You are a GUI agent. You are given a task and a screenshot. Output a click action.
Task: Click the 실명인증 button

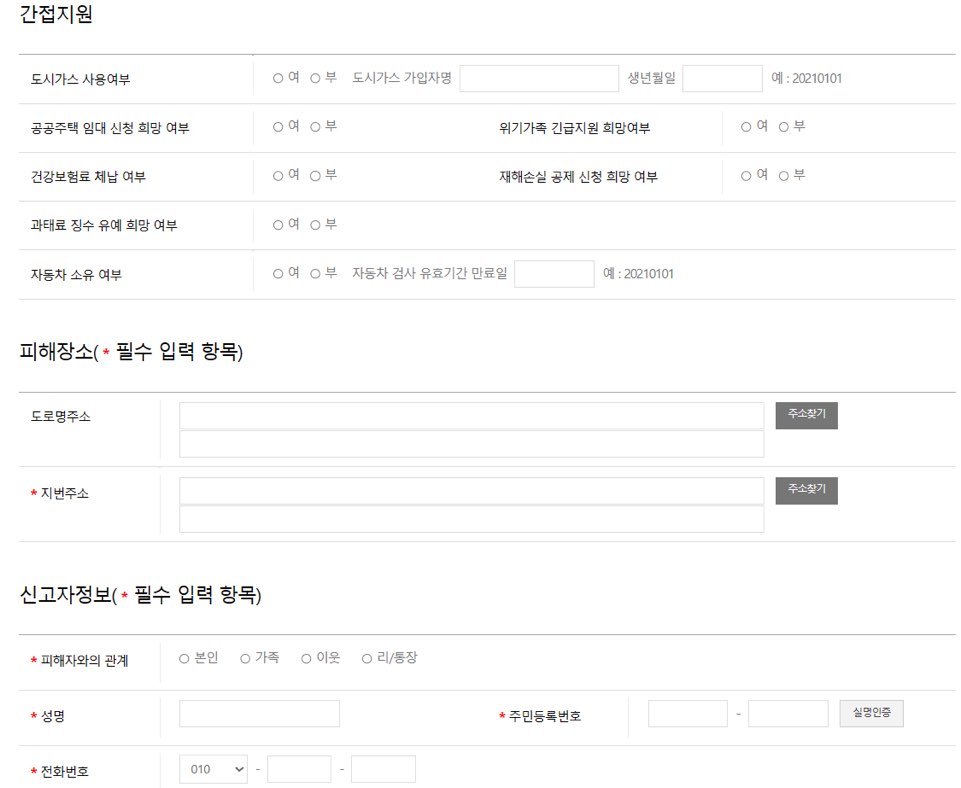(870, 712)
